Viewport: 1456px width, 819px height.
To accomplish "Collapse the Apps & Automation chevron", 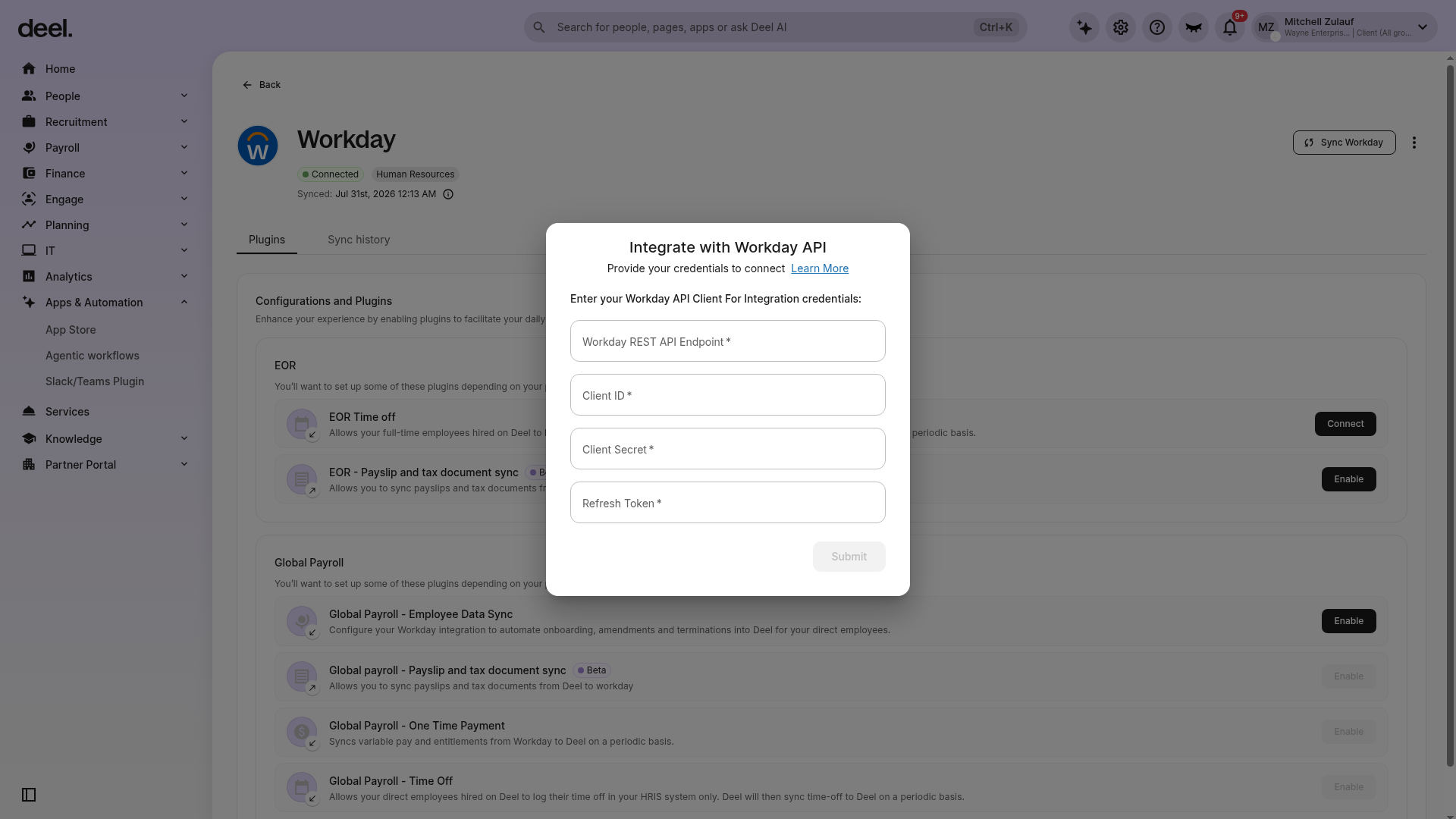I will 184,302.
